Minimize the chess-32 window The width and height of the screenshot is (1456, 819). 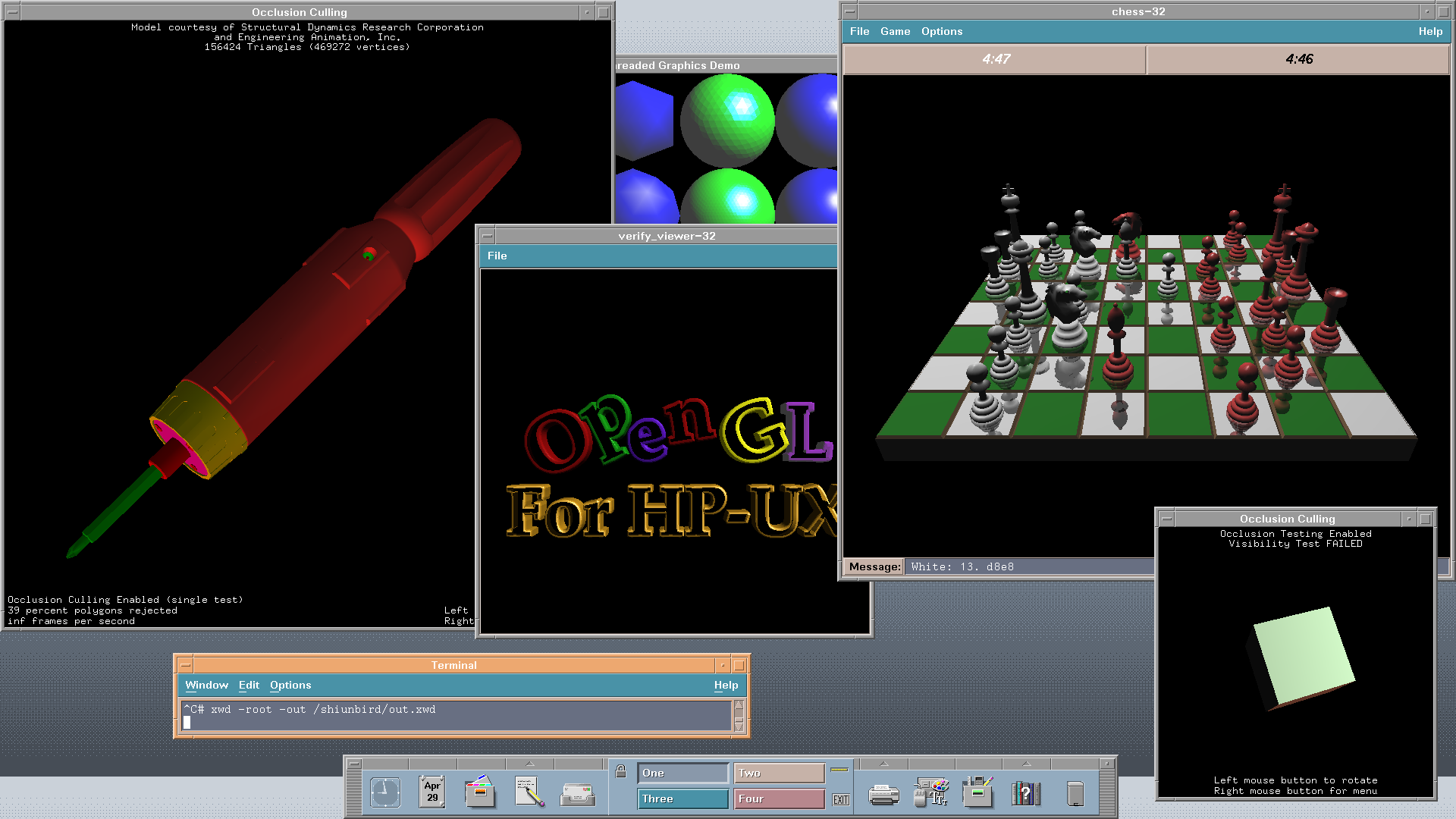[1426, 11]
